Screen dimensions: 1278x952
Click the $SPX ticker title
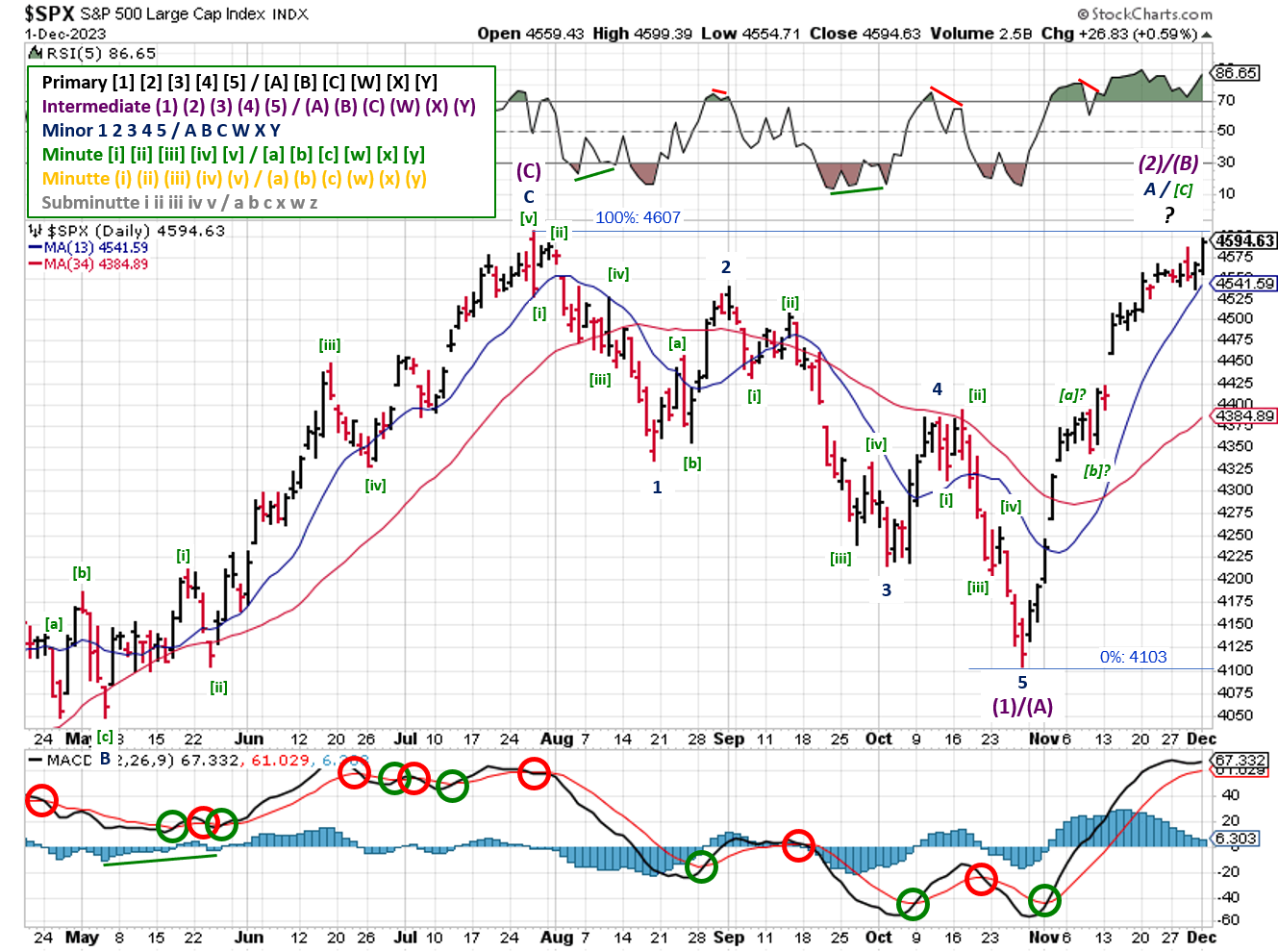point(50,13)
